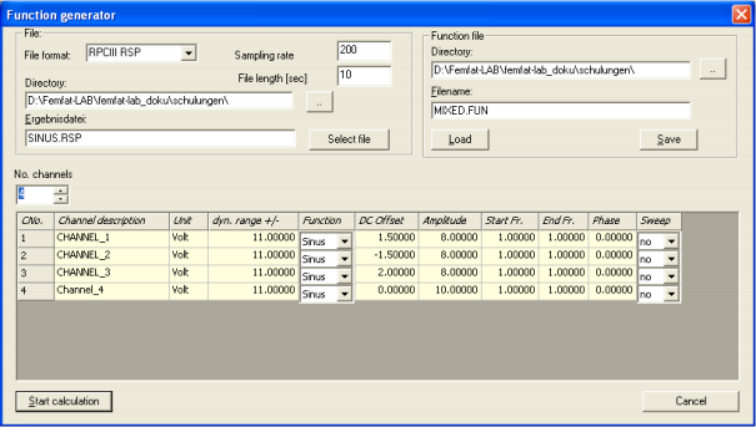
Task: Click the Unit column header
Action: tap(189, 221)
